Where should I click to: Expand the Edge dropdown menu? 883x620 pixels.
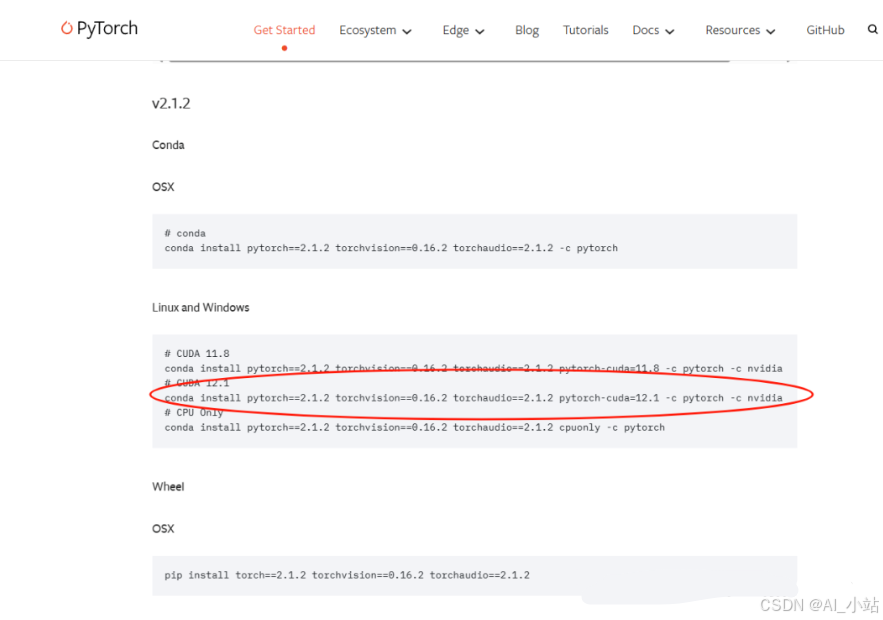tap(463, 30)
